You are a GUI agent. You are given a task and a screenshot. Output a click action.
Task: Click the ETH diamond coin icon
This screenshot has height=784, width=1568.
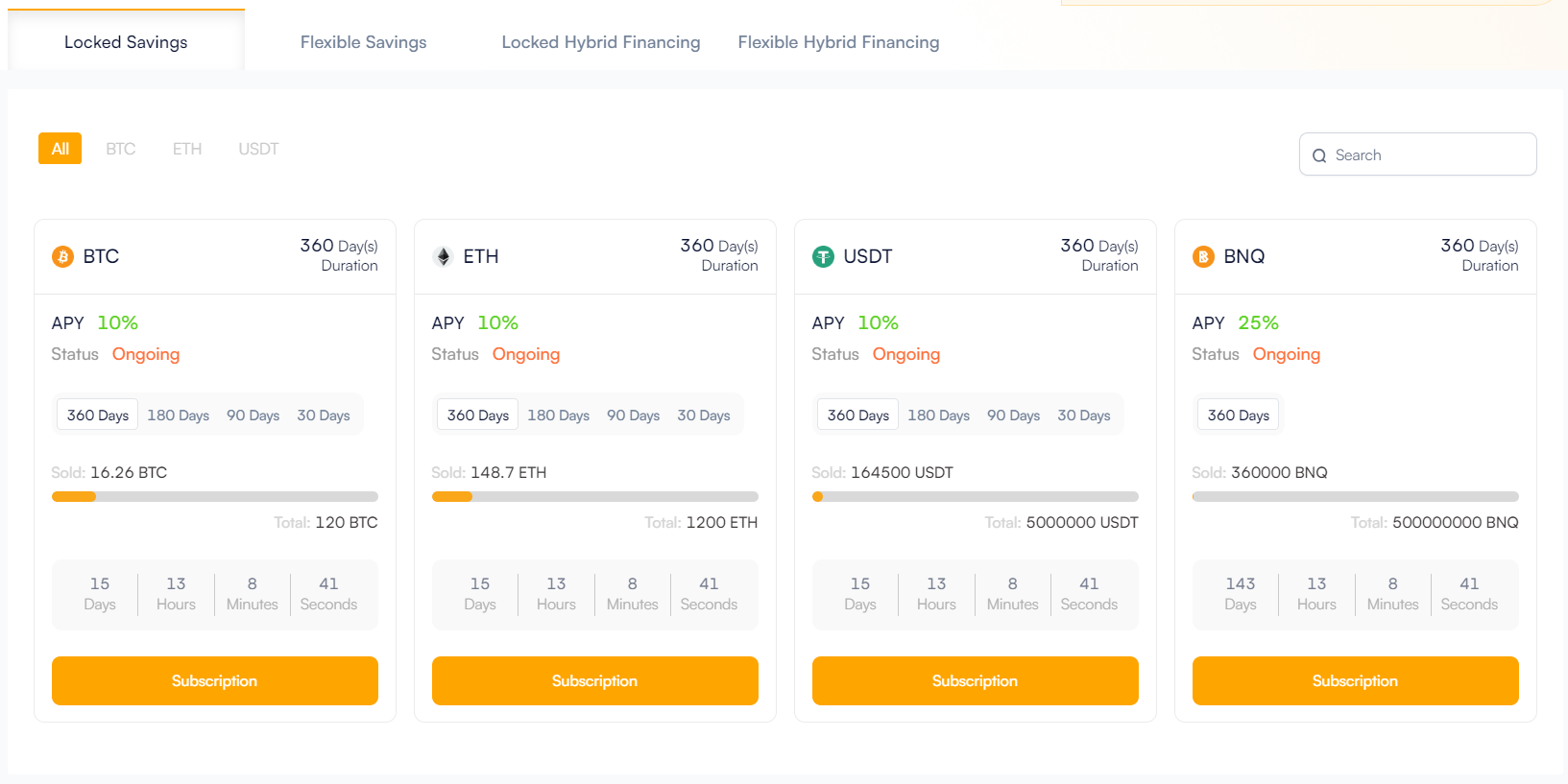[x=443, y=256]
